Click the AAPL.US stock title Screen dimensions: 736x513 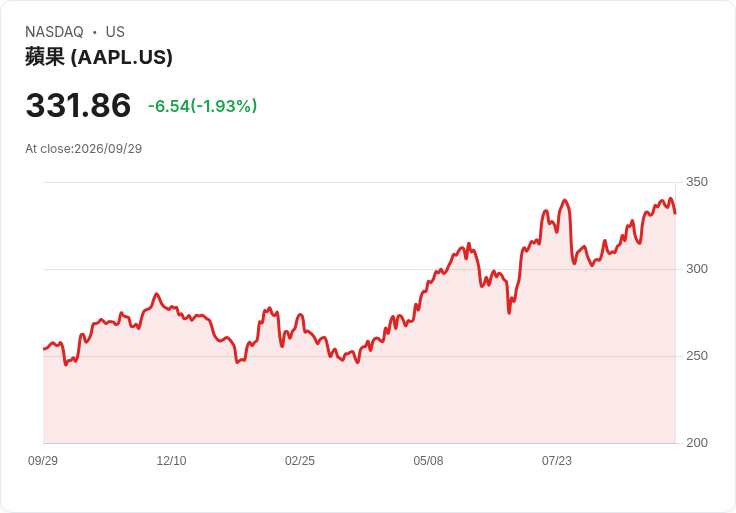[x=99, y=57]
